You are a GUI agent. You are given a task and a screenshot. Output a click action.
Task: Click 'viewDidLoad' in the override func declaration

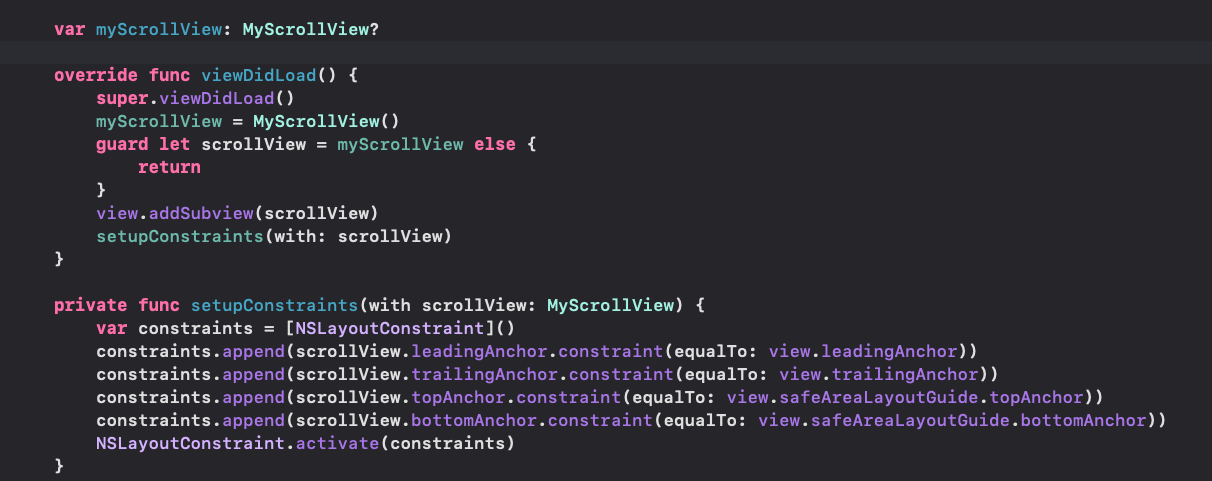coord(260,76)
